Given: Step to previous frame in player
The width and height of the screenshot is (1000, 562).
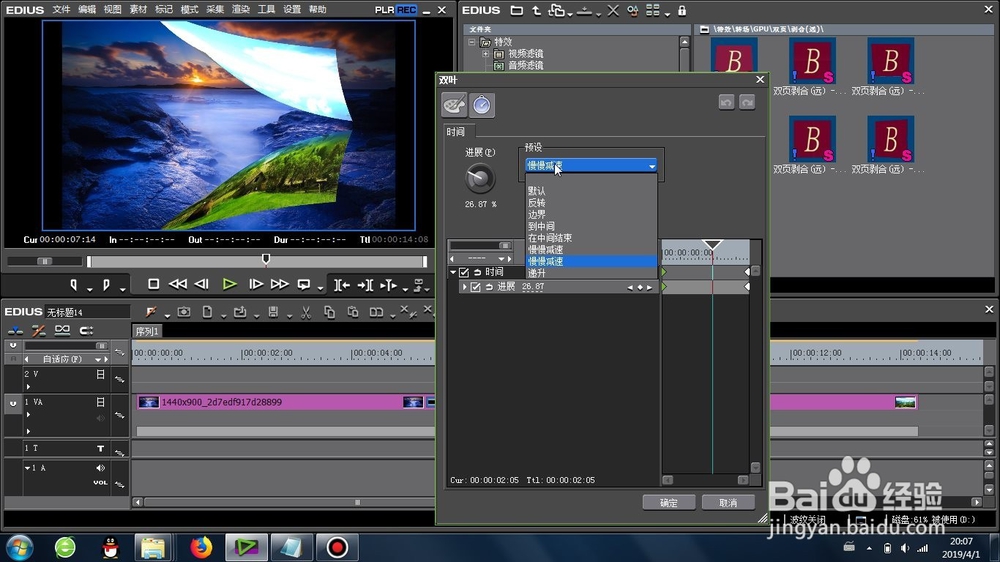Looking at the screenshot, I should [x=202, y=285].
